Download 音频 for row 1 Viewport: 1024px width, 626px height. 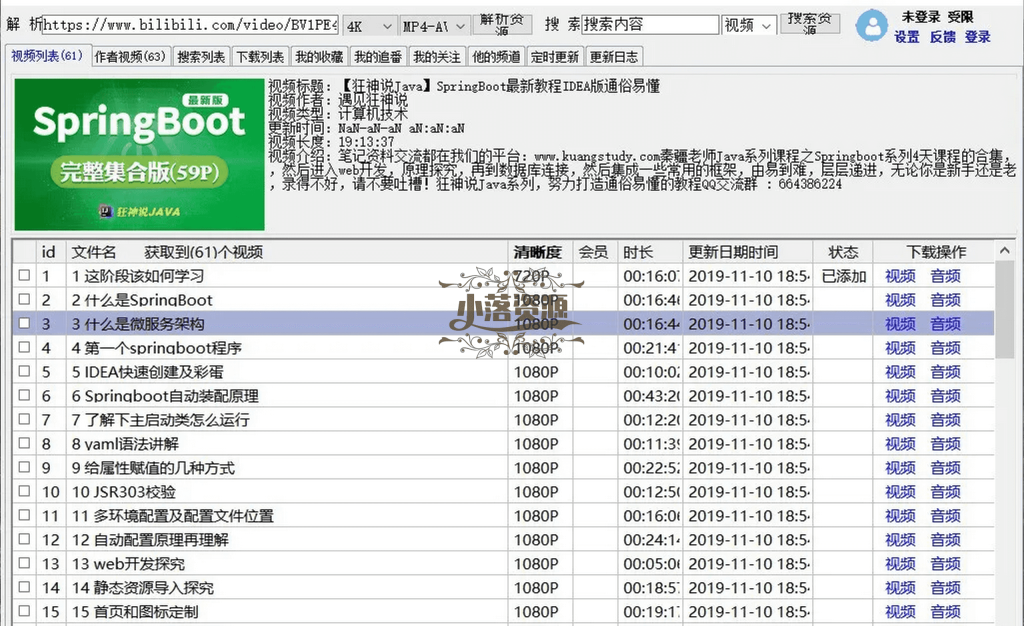coord(945,276)
